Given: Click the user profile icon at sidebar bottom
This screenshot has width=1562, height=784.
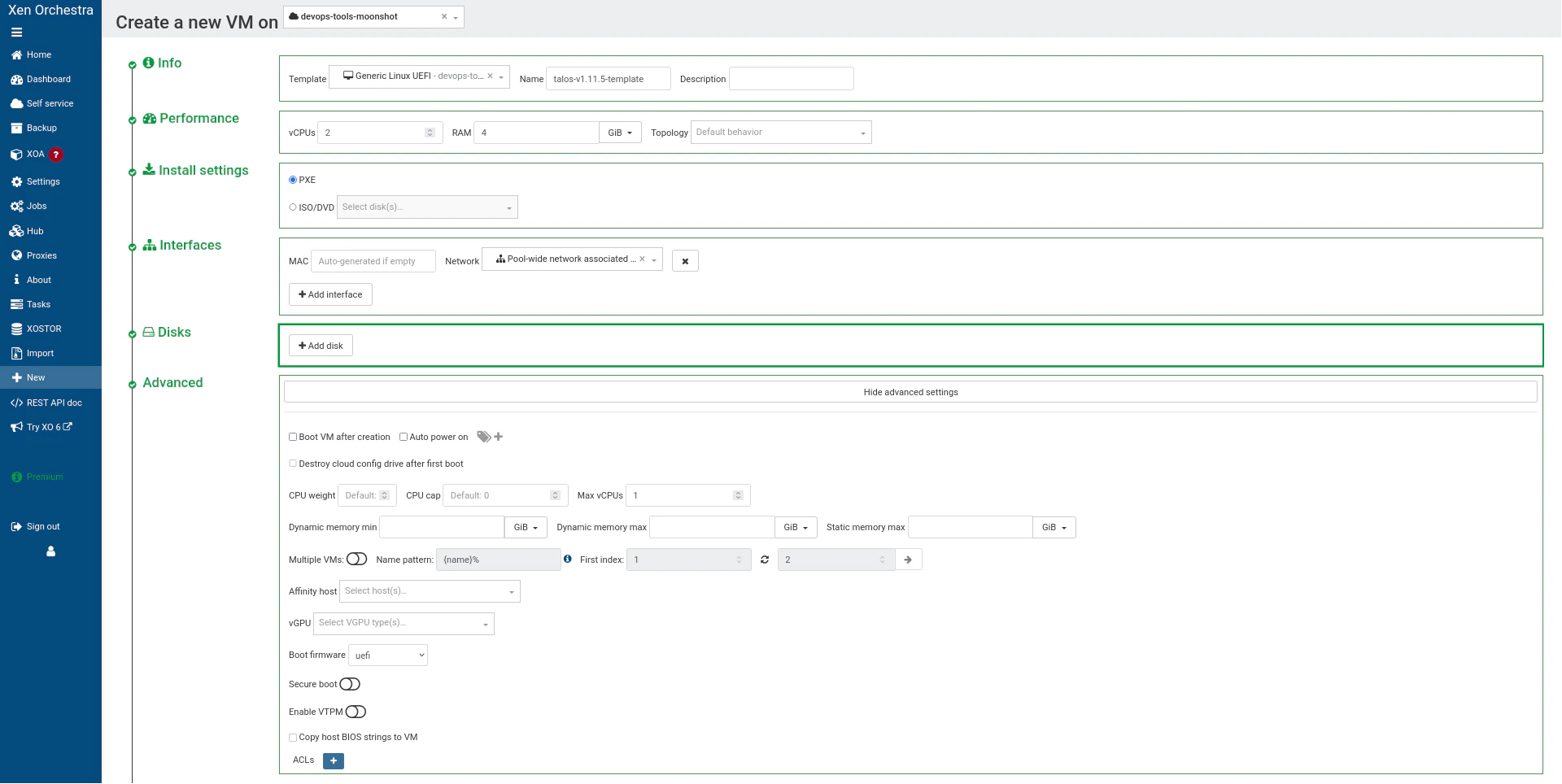Looking at the screenshot, I should click(x=50, y=551).
